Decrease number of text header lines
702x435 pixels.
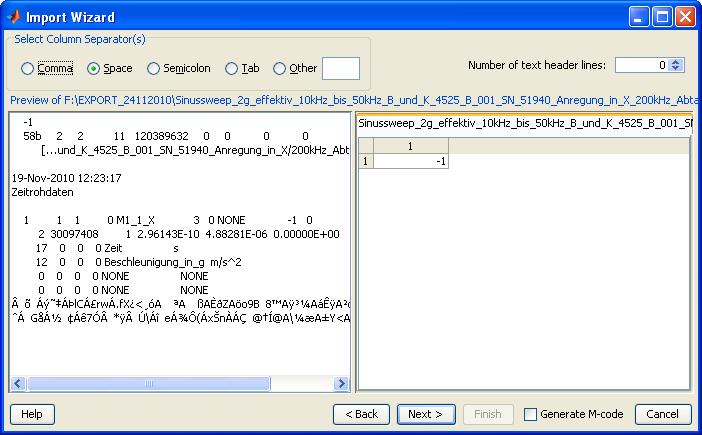pos(676,68)
